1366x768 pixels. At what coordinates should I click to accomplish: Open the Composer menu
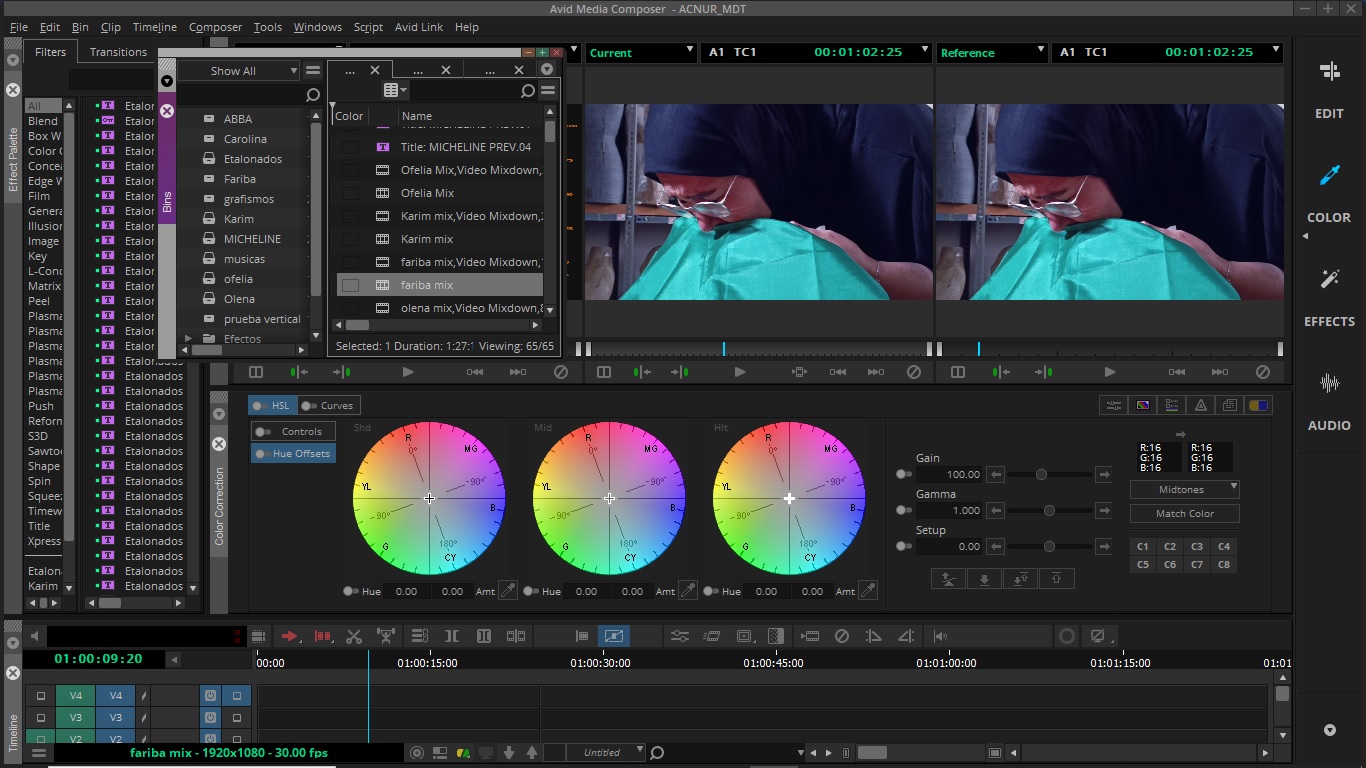point(215,27)
